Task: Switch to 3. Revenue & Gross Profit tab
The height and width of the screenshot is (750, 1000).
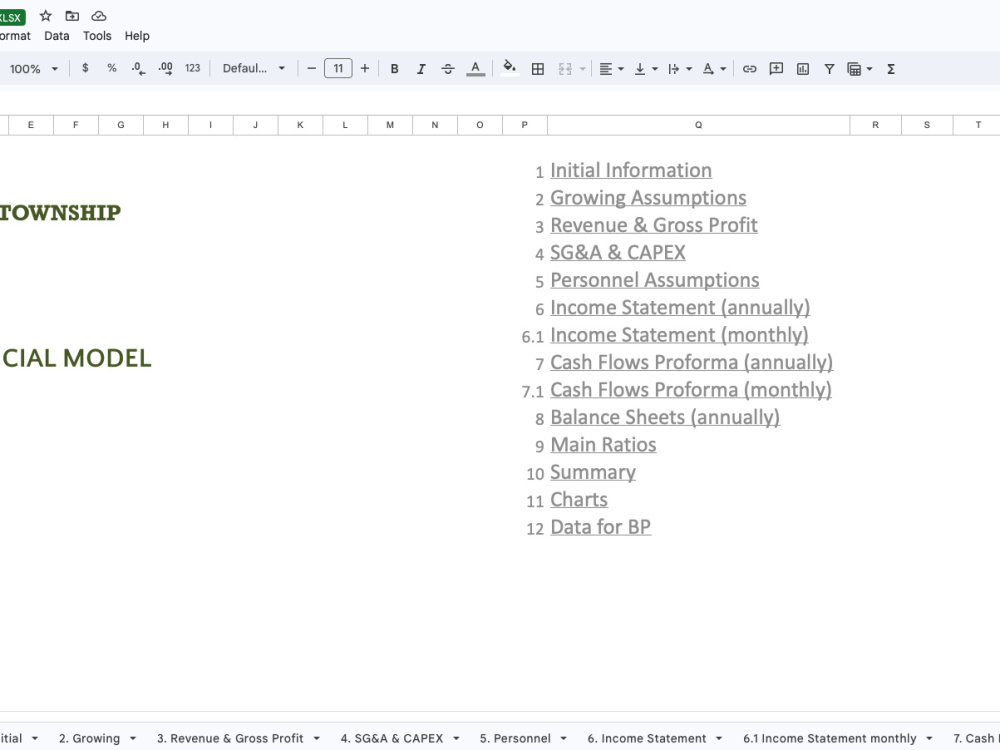Action: tap(230, 738)
